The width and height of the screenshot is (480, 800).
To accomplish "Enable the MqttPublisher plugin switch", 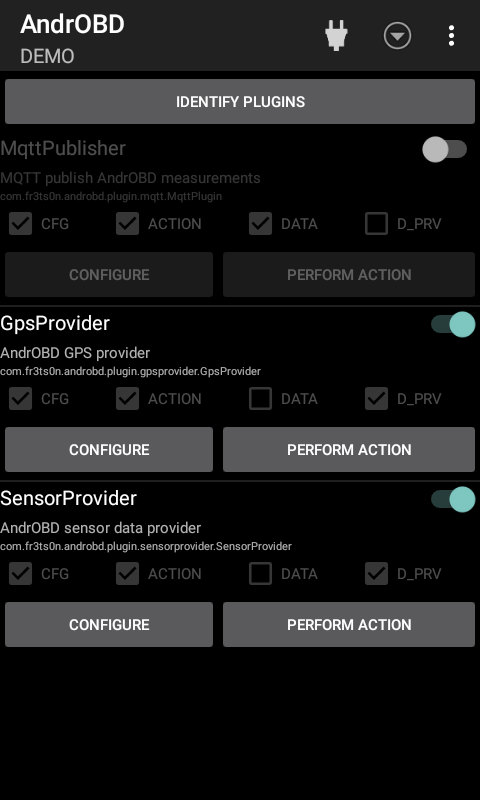I will [445, 149].
